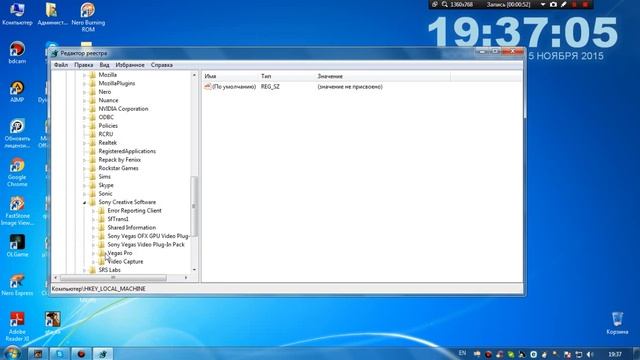Select the Sony Vegas Video Plug-In Pack key
The width and height of the screenshot is (640, 360).
click(146, 244)
